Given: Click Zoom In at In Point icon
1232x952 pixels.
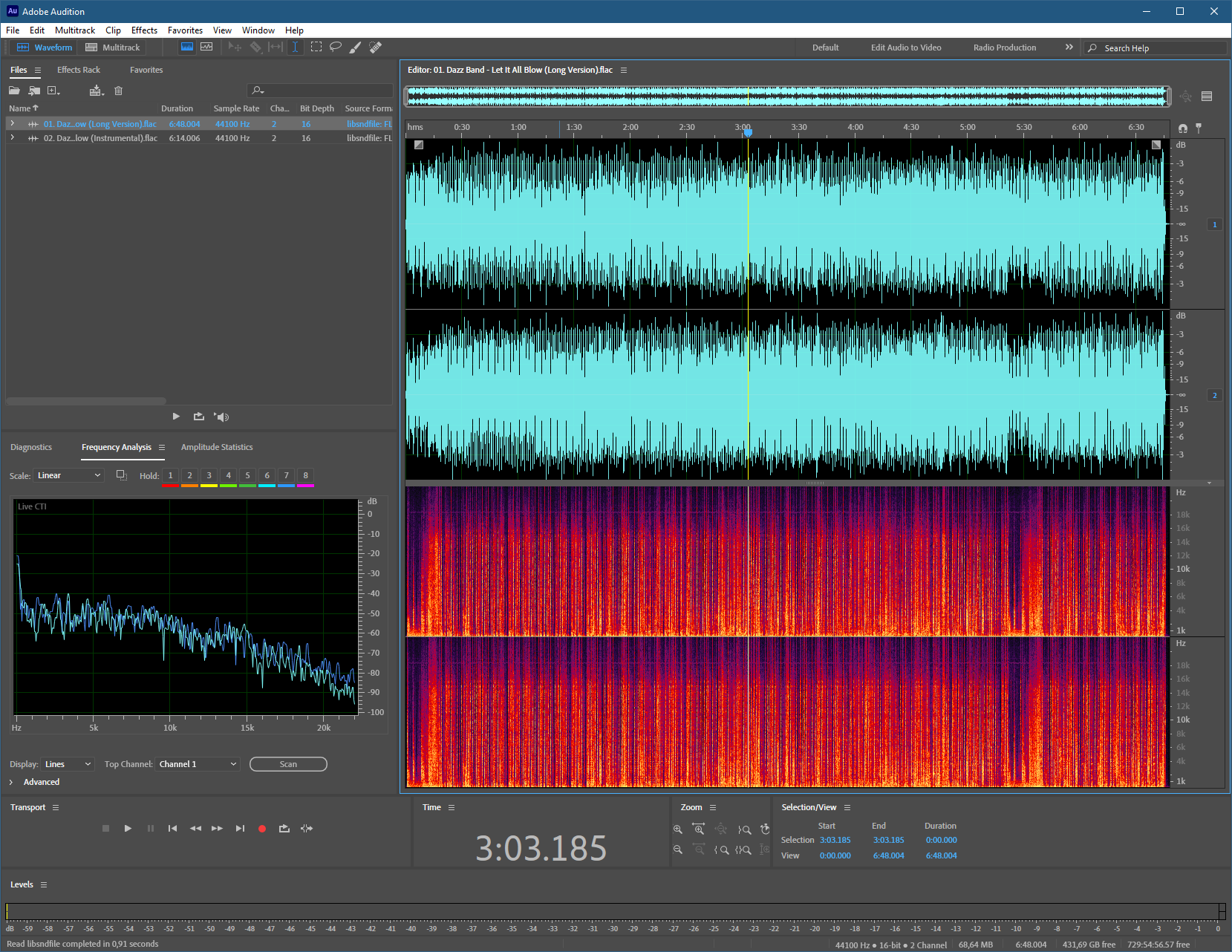Looking at the screenshot, I should pyautogui.click(x=721, y=850).
